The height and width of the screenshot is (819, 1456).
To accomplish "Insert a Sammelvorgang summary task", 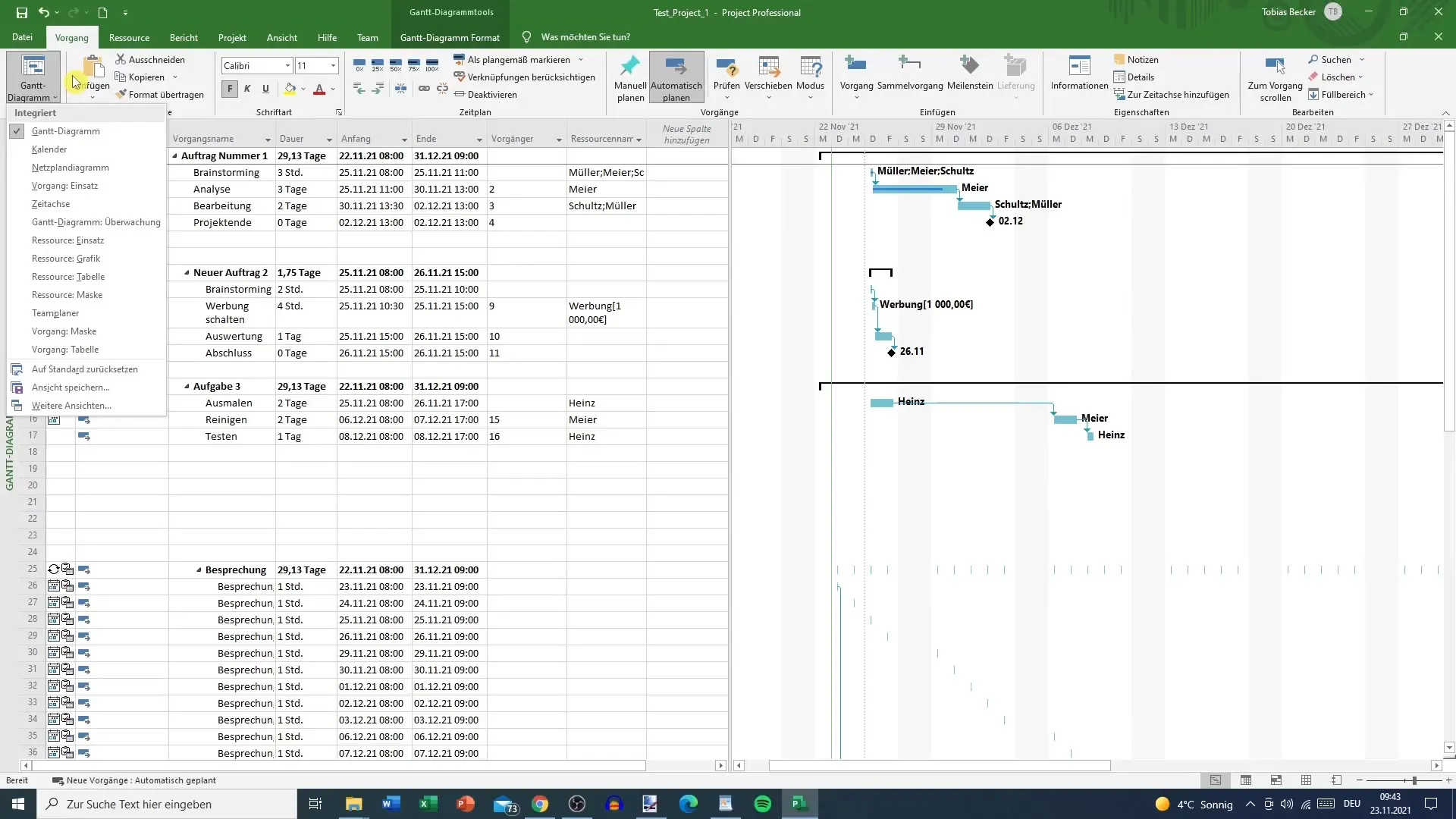I will click(x=910, y=76).
